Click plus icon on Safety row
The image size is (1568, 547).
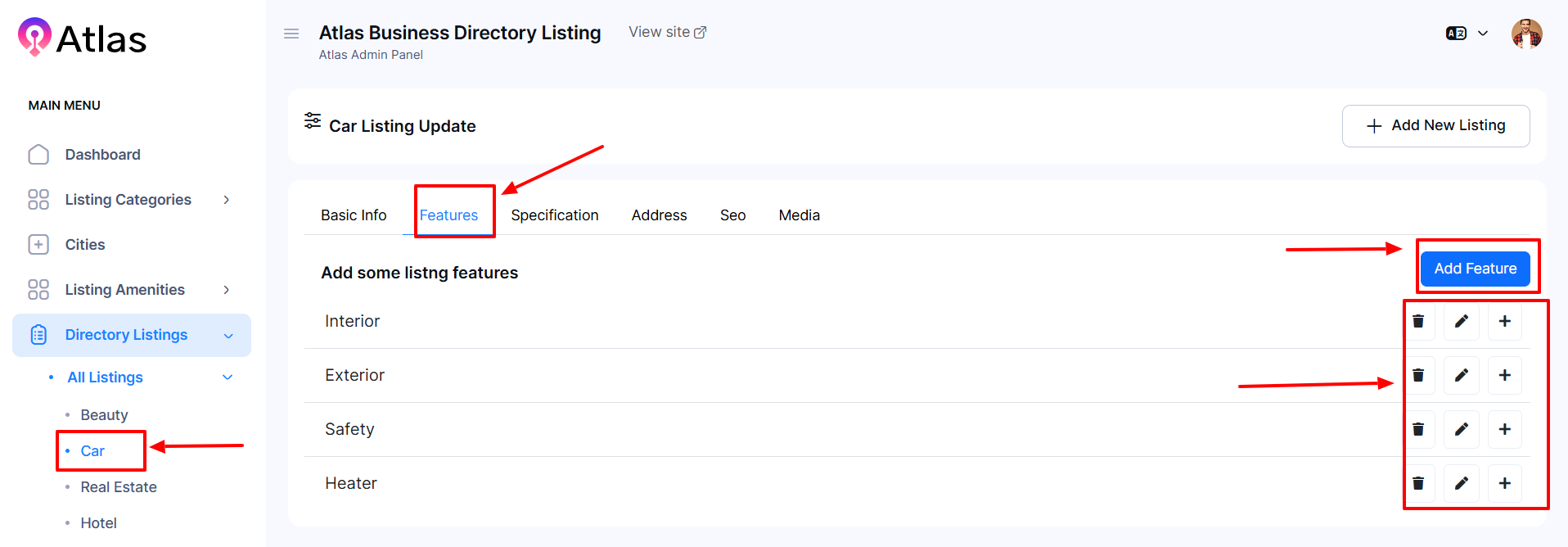click(1504, 429)
